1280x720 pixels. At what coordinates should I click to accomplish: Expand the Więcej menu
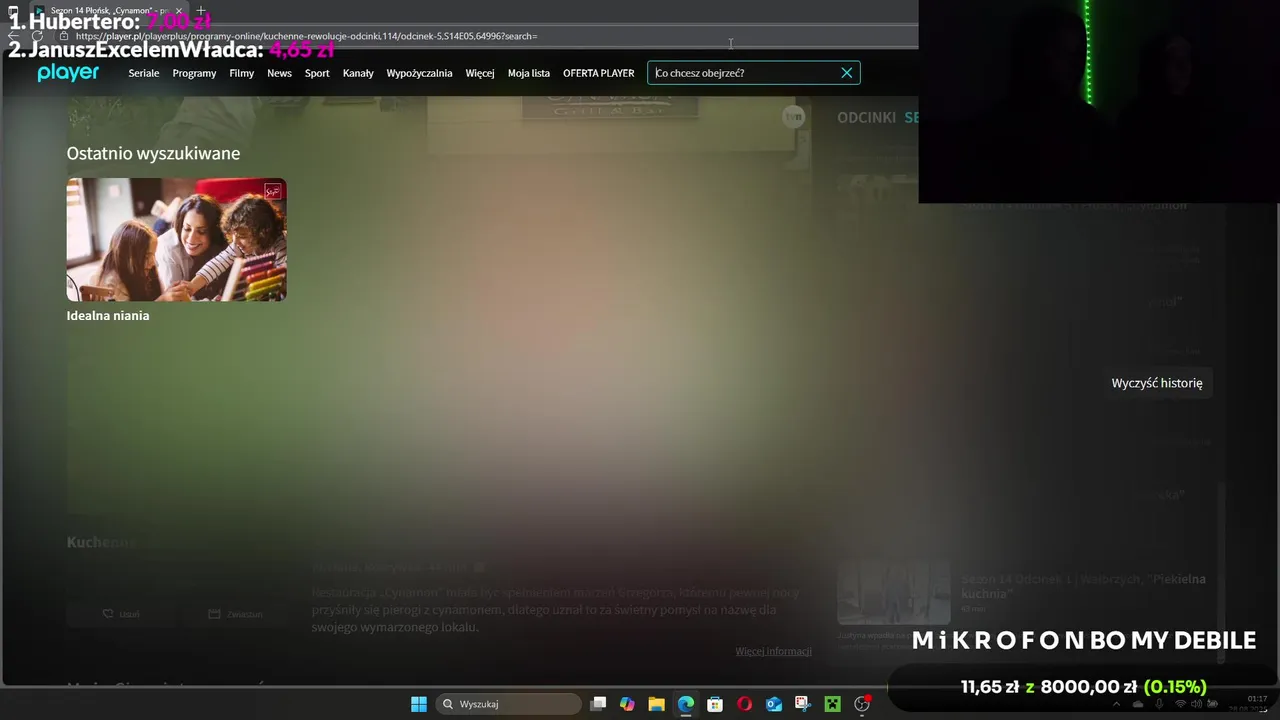click(480, 73)
